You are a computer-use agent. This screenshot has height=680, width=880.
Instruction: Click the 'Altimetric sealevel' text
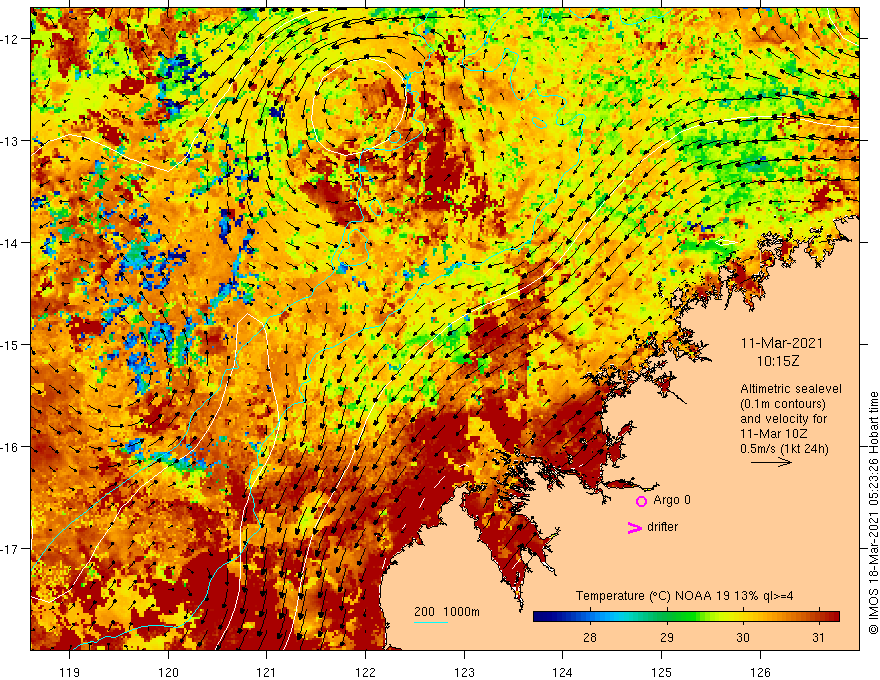coord(791,389)
